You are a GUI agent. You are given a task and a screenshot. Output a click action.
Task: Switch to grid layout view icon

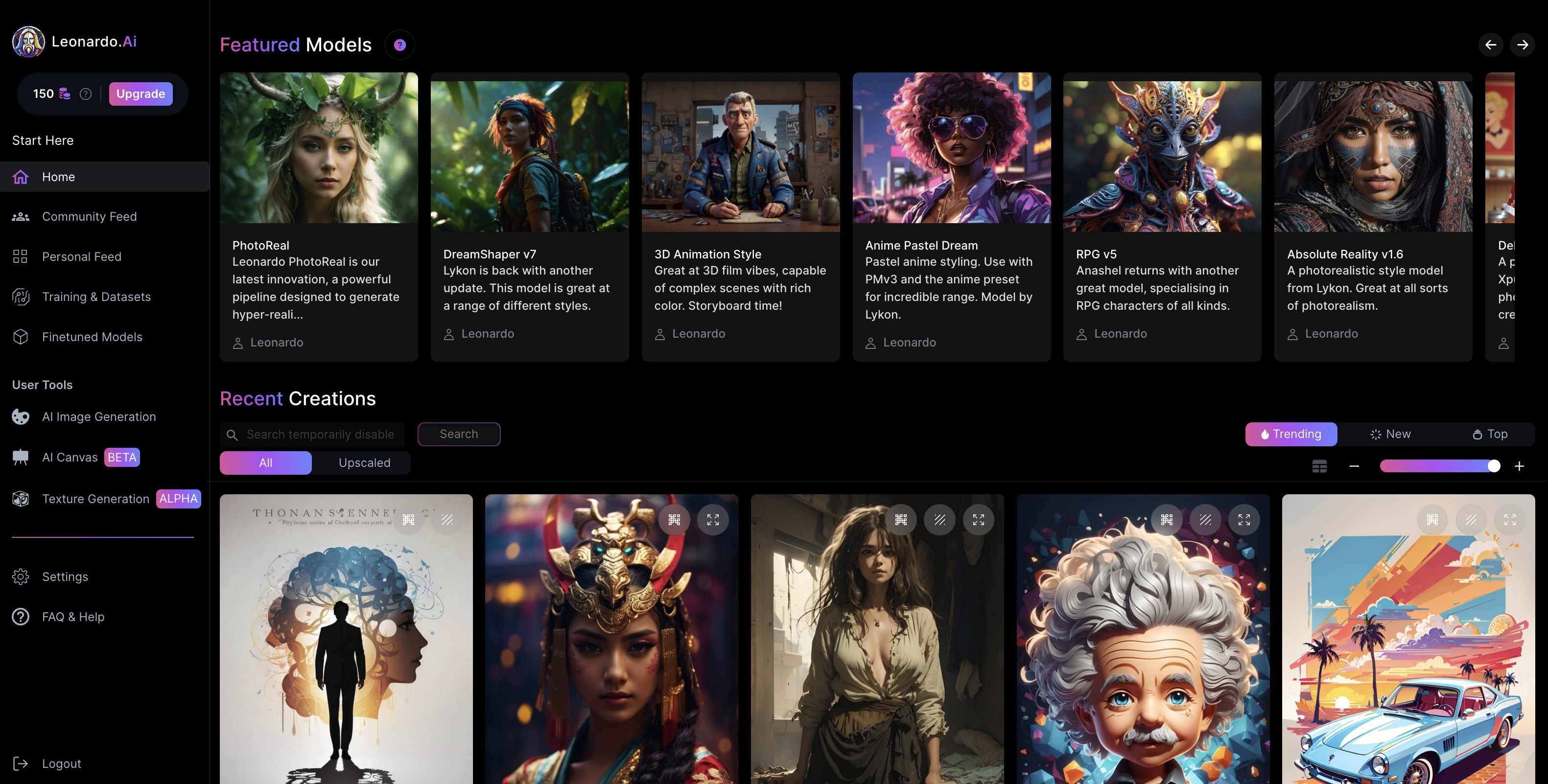click(x=1320, y=466)
